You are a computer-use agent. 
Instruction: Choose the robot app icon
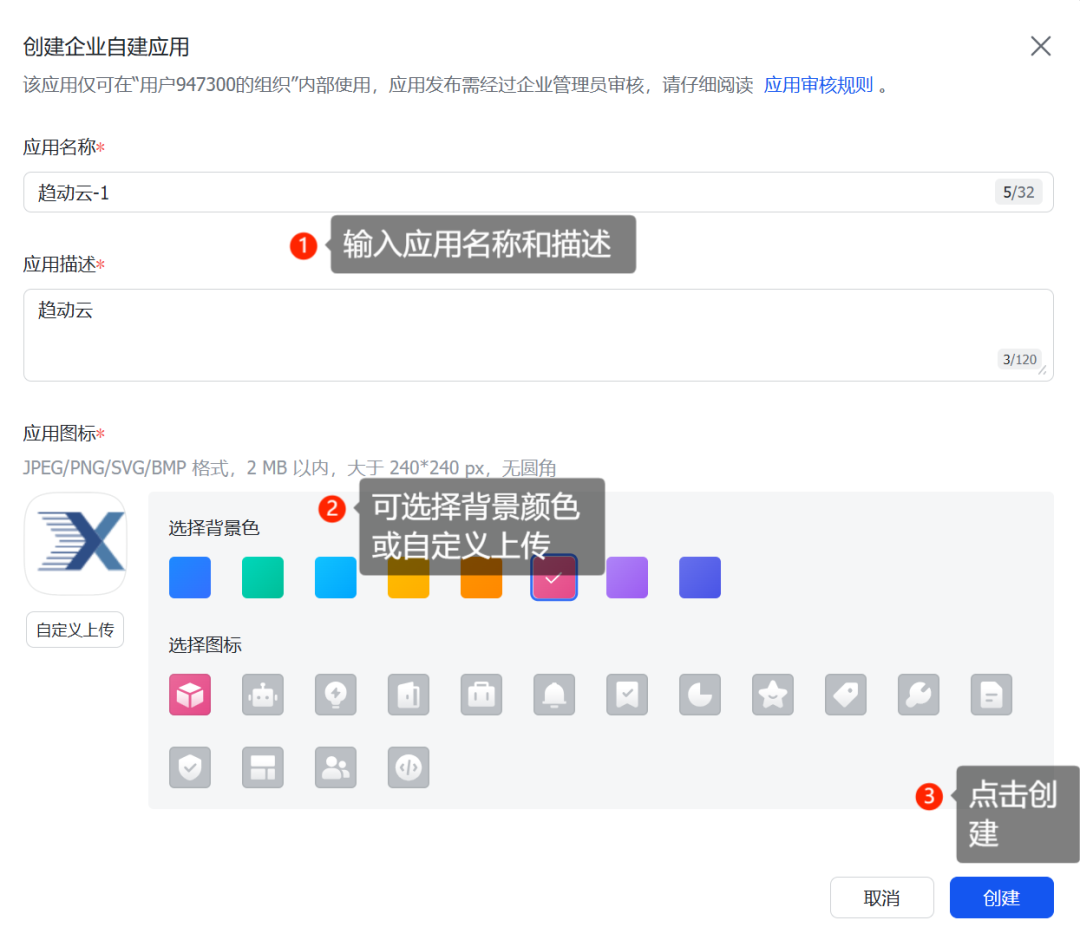(x=262, y=694)
